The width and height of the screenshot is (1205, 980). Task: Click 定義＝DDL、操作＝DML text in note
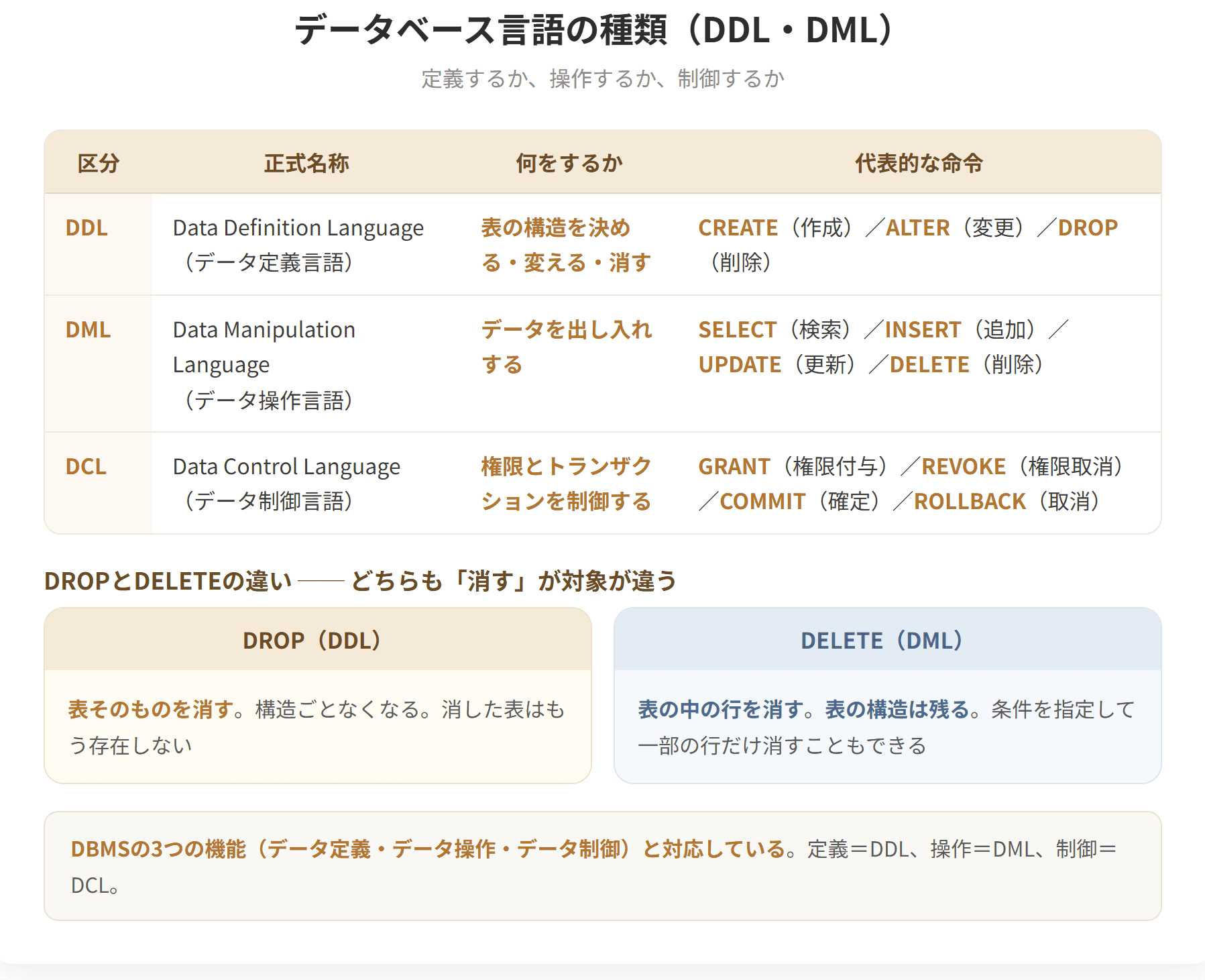(x=921, y=849)
